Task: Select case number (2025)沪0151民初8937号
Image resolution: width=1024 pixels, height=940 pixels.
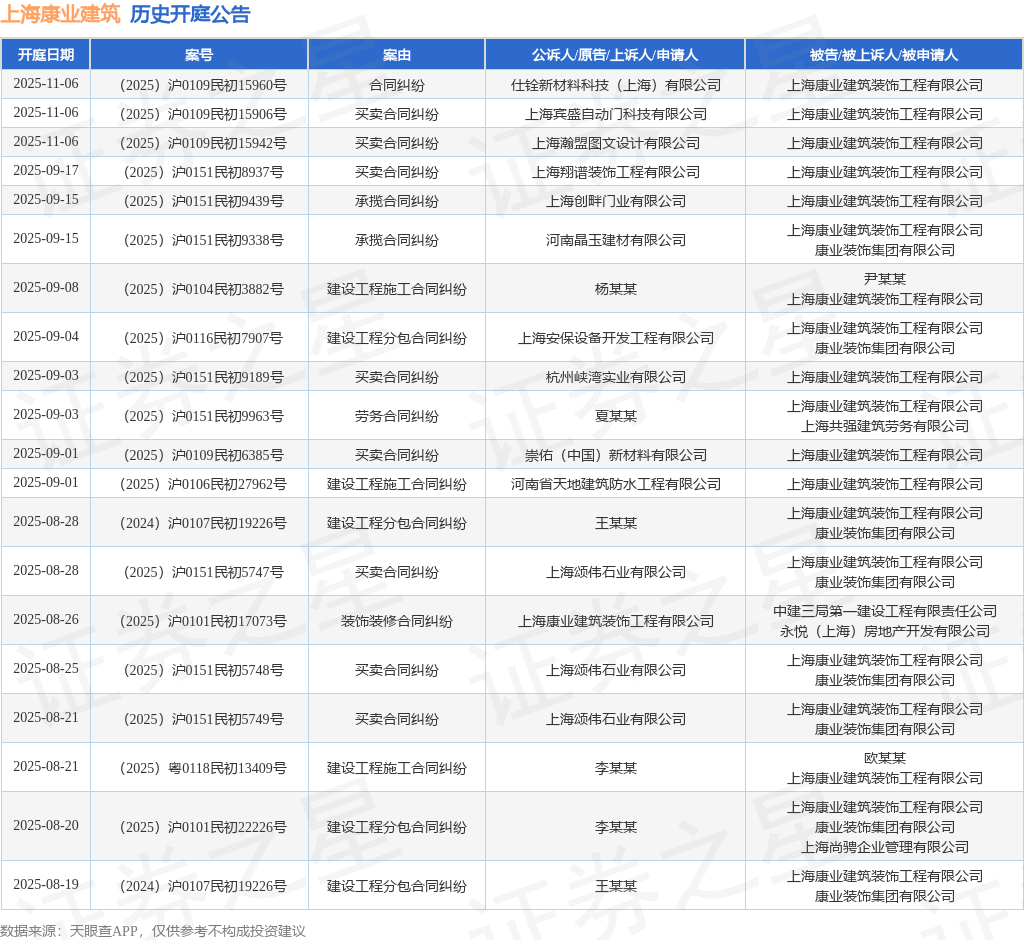Action: tap(203, 172)
